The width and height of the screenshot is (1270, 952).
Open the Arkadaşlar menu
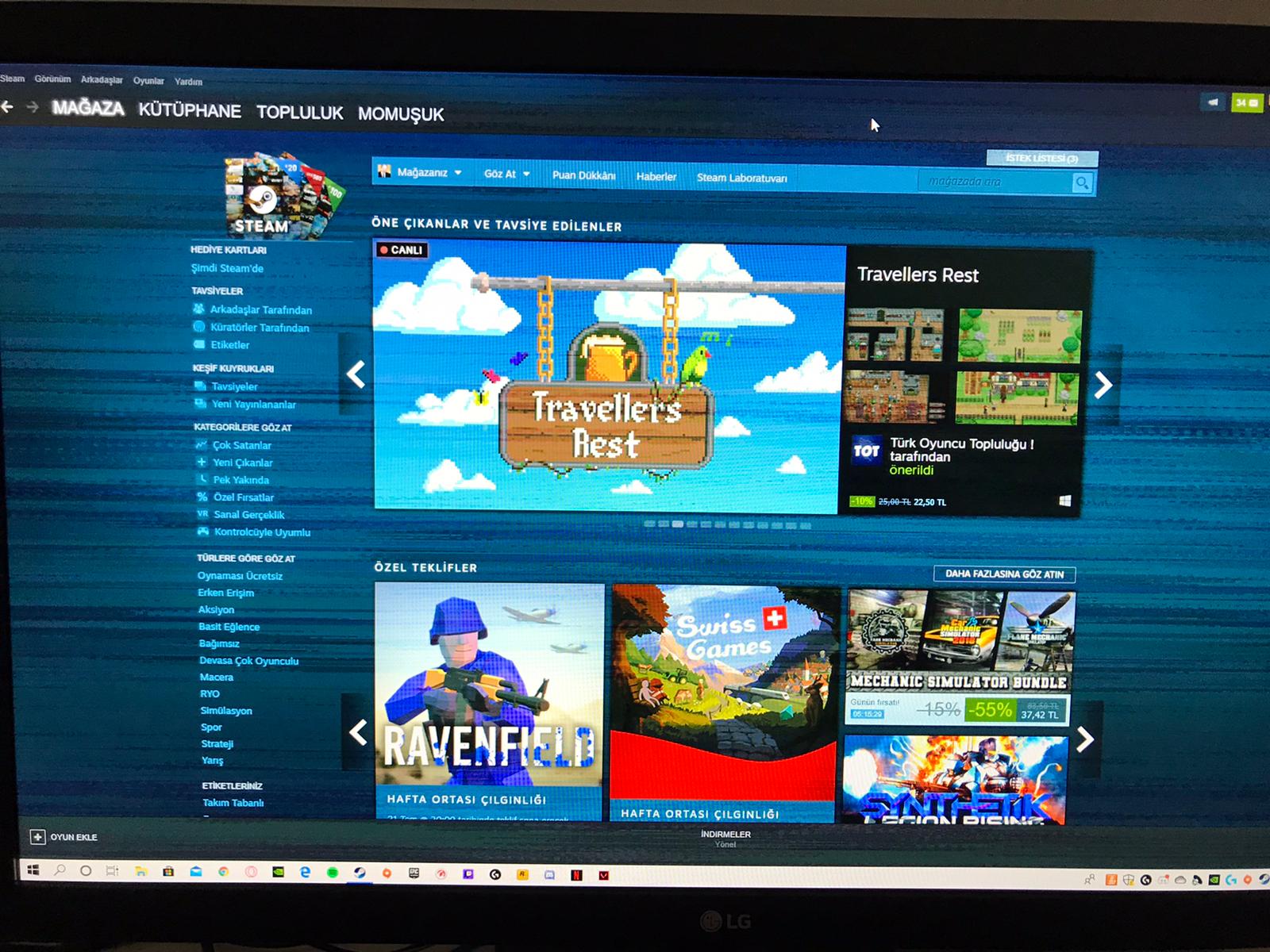pyautogui.click(x=102, y=80)
